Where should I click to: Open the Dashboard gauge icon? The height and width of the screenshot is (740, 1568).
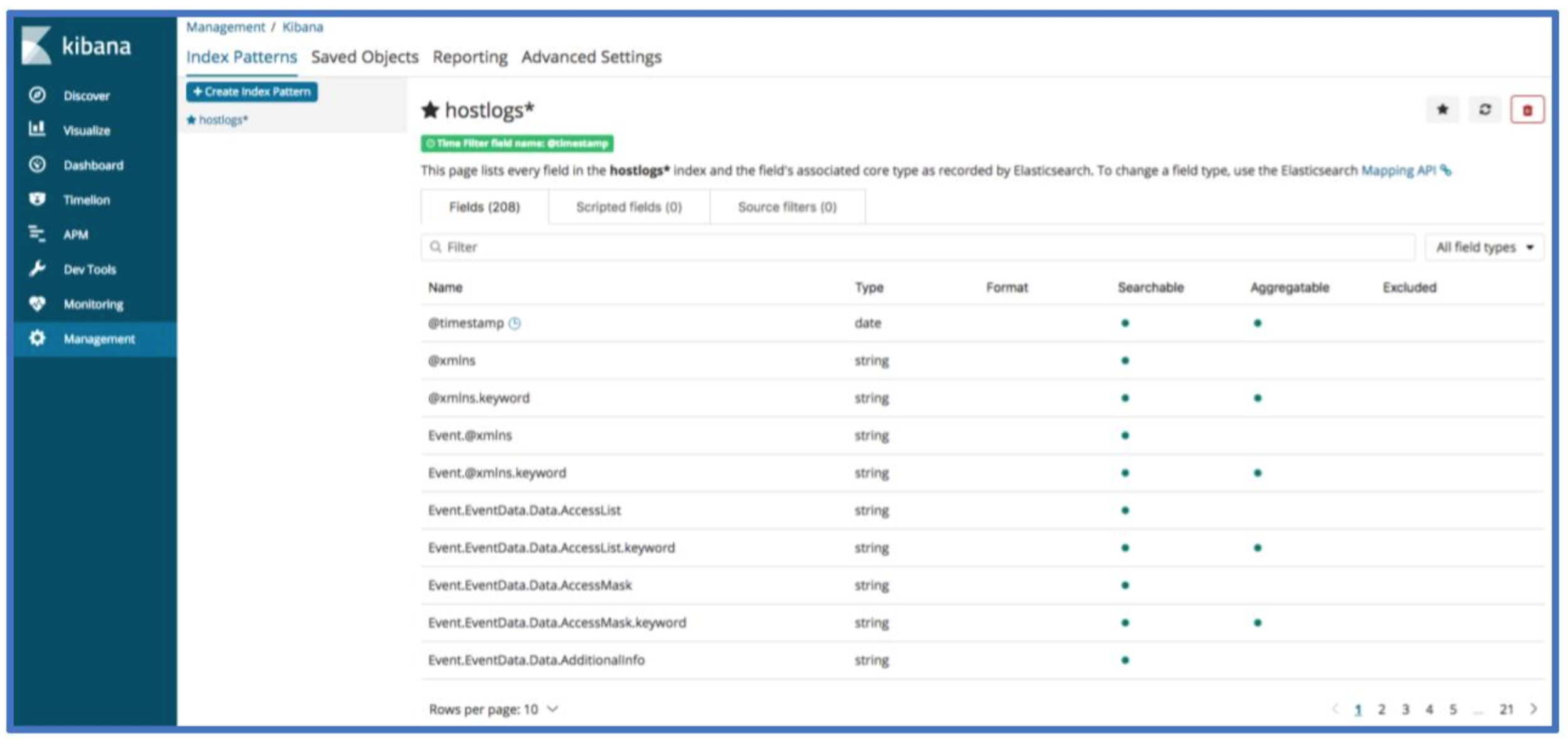point(37,164)
